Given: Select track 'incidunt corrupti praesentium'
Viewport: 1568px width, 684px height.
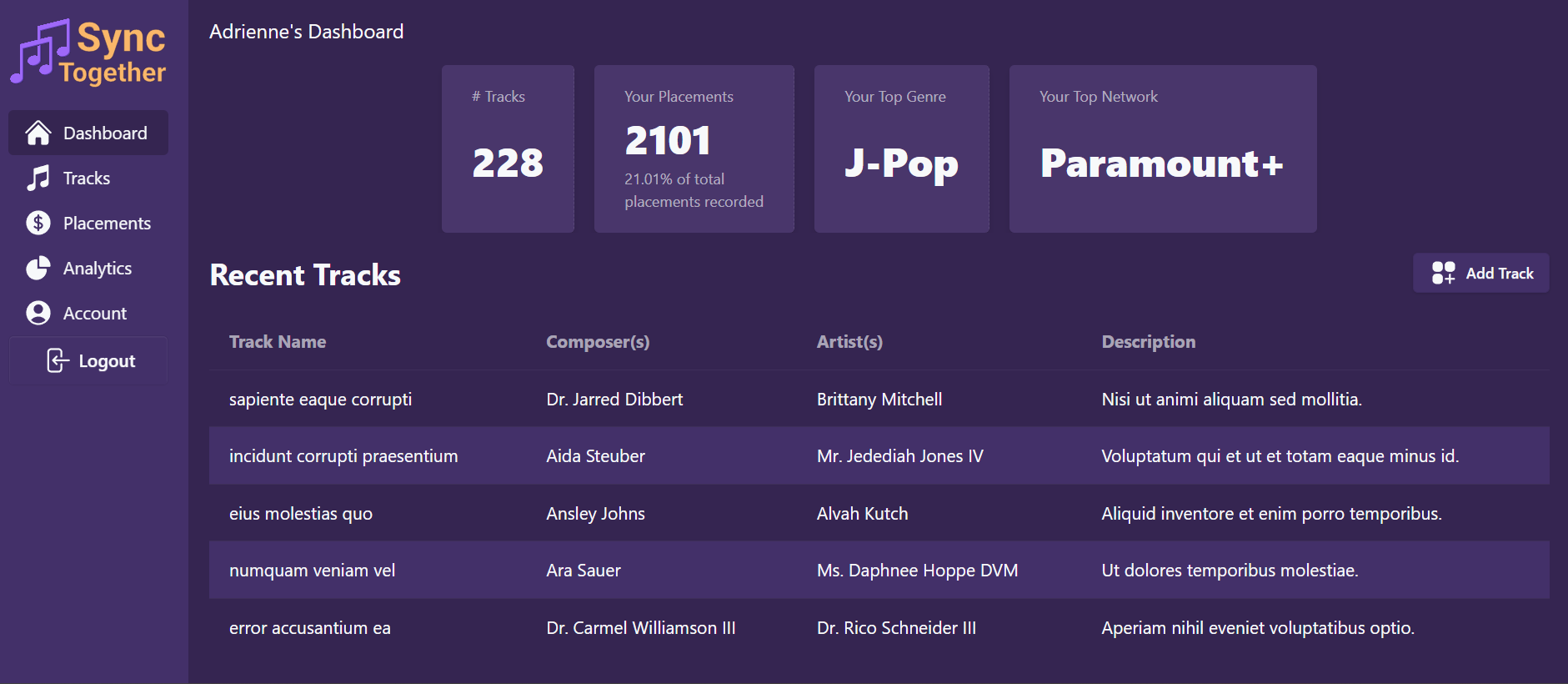Looking at the screenshot, I should [x=343, y=456].
